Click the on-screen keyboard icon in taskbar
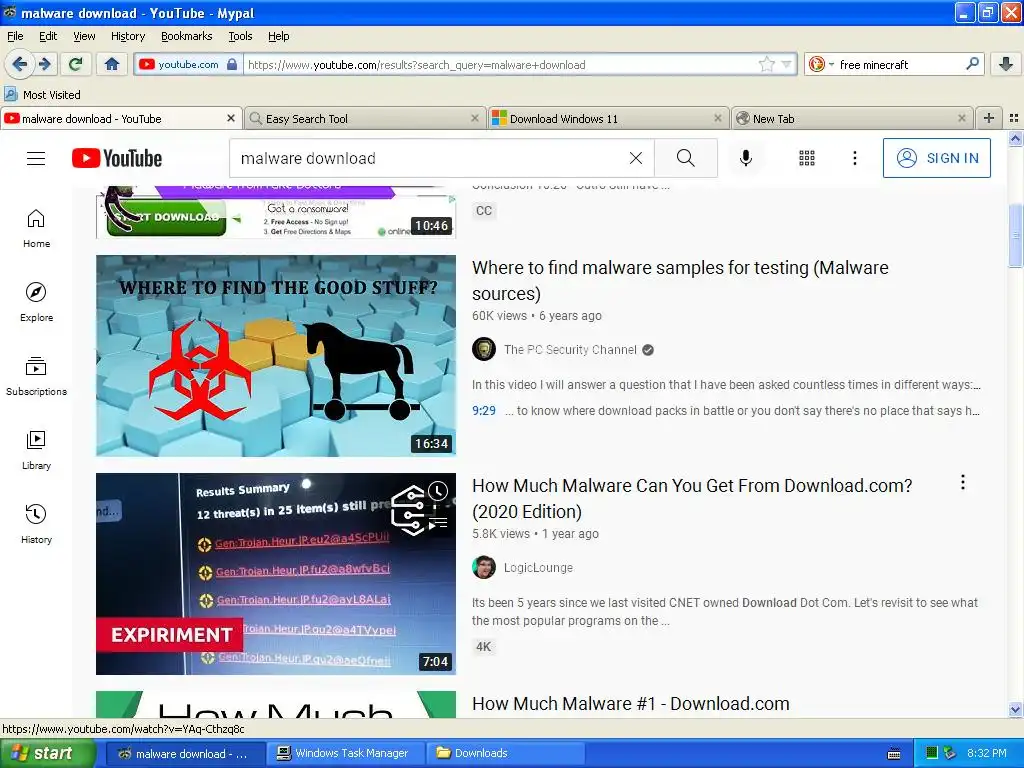 (894, 754)
